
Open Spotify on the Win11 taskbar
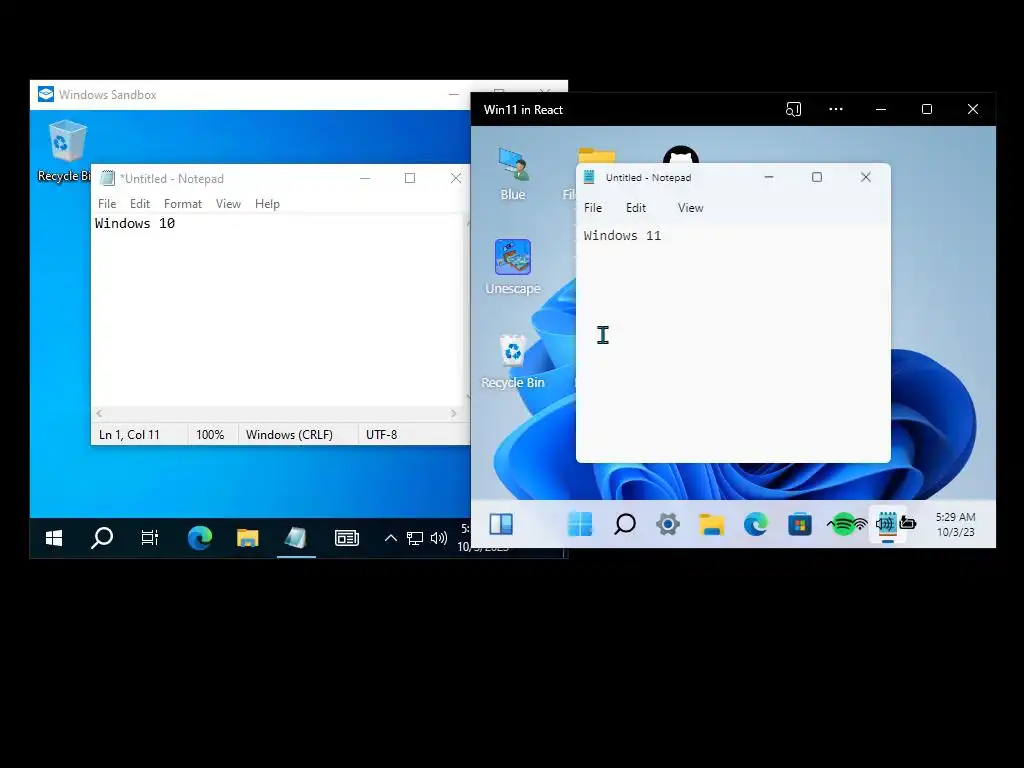point(843,524)
